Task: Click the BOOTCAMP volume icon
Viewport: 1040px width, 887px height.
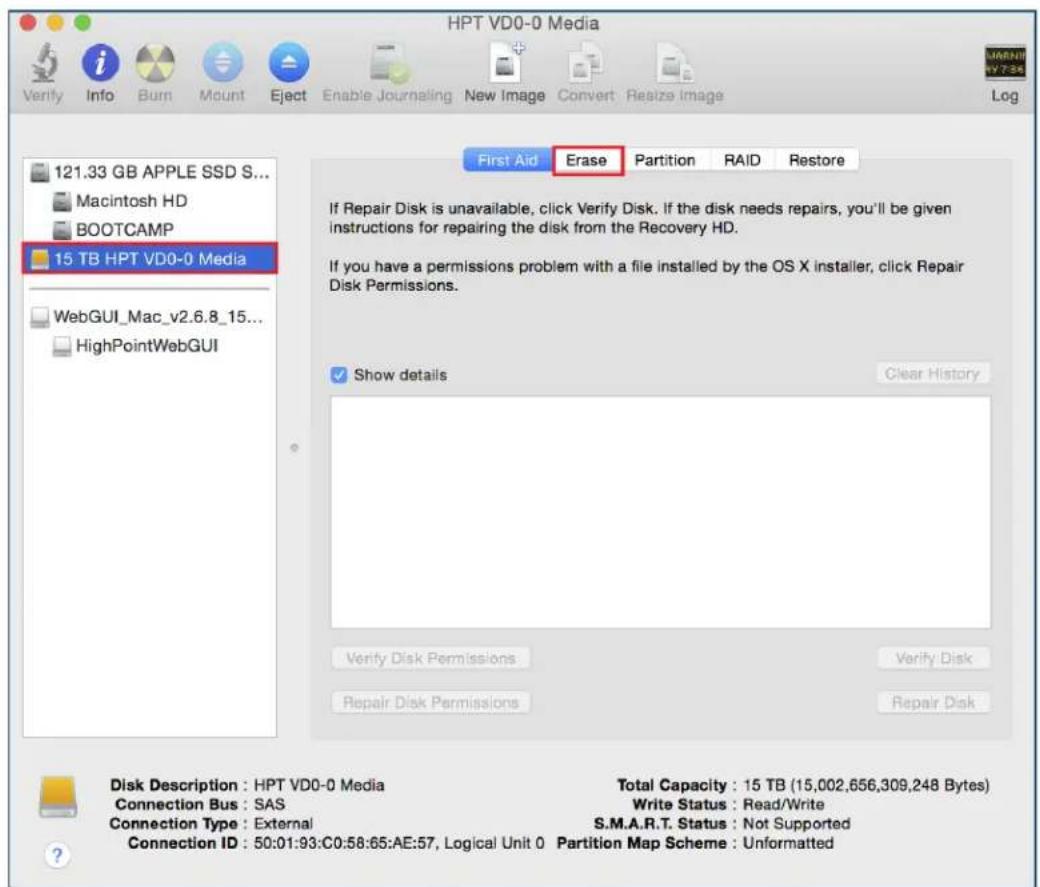Action: pyautogui.click(x=62, y=230)
